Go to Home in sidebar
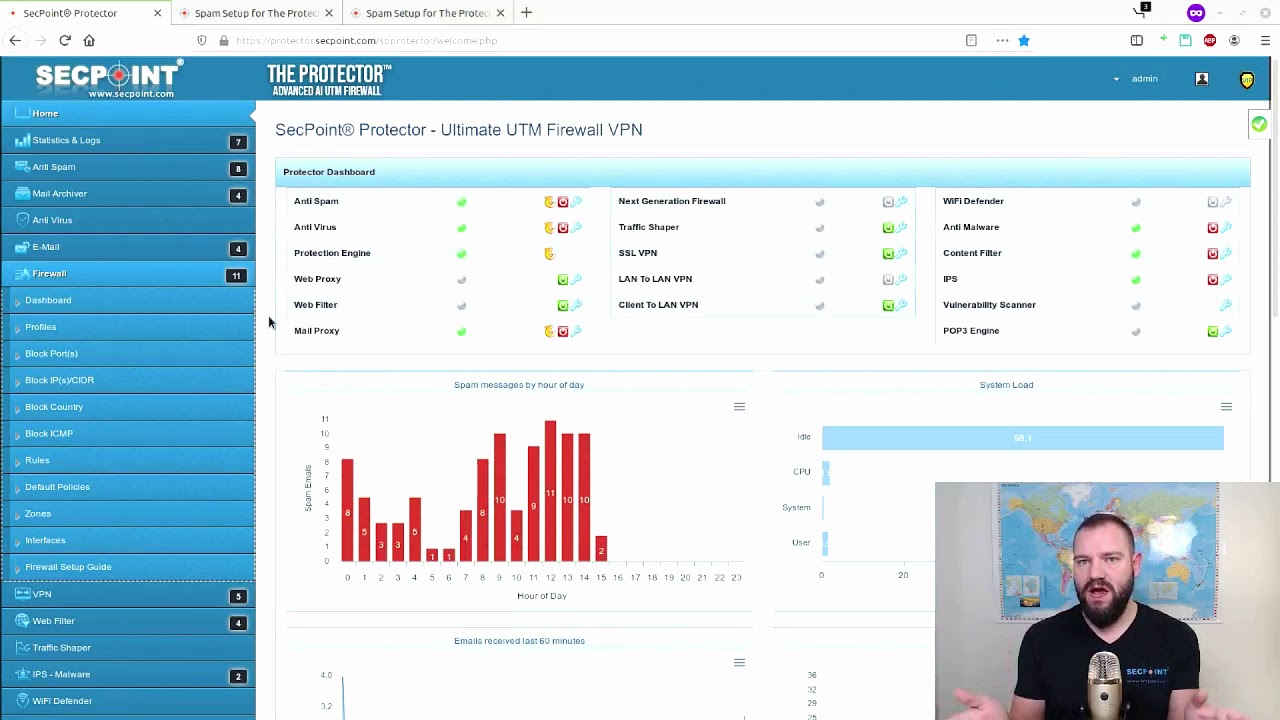 (x=128, y=114)
